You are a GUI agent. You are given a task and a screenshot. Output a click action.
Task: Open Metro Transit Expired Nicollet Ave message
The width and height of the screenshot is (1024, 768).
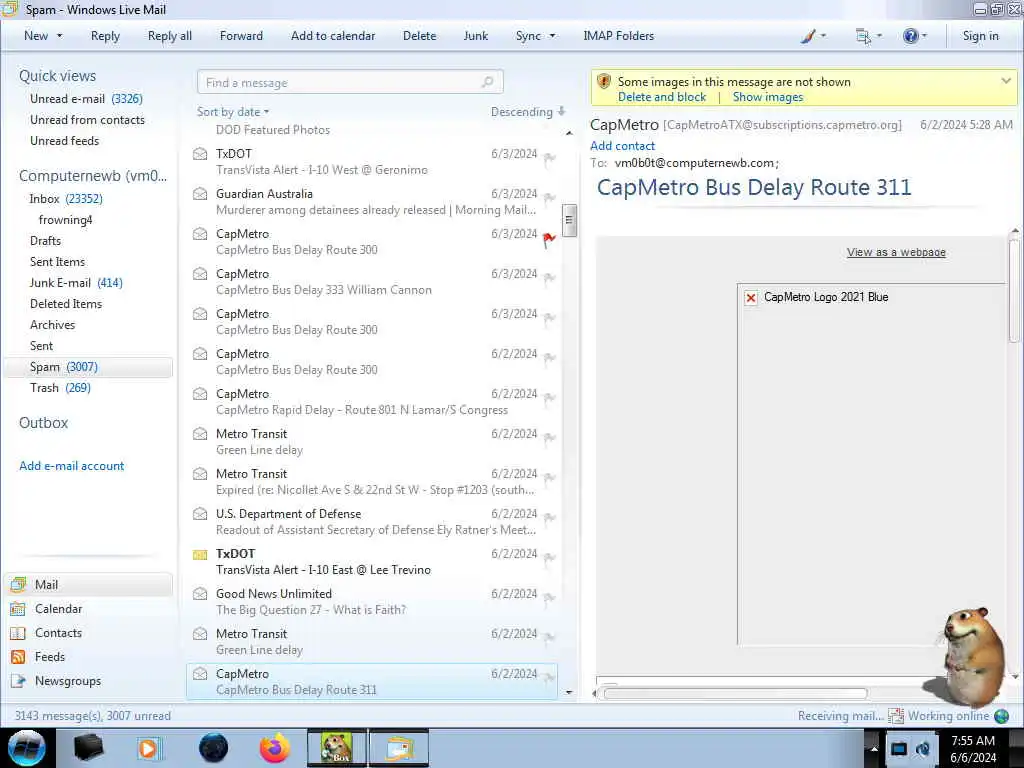point(372,481)
